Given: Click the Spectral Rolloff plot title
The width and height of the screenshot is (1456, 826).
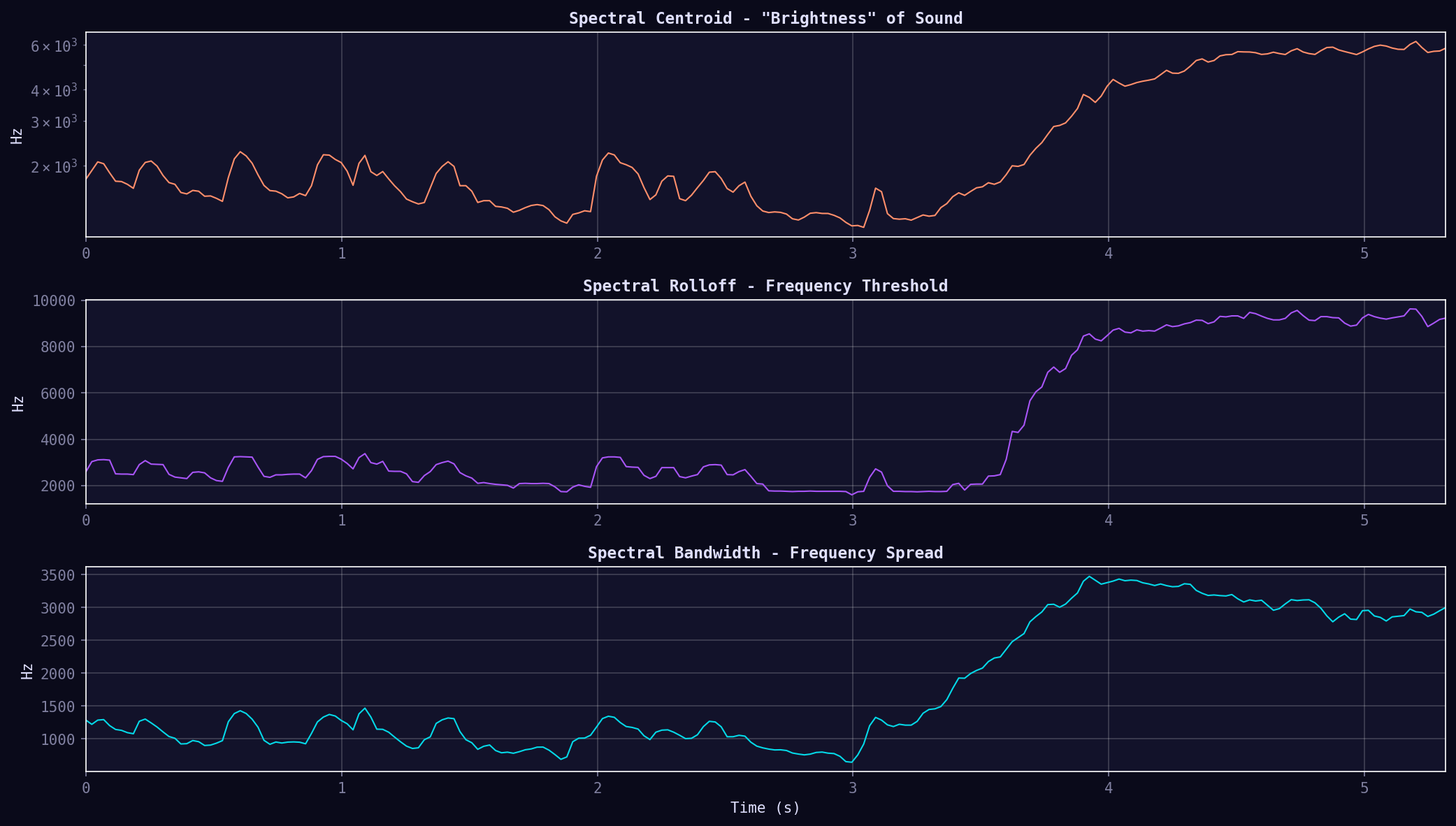Looking at the screenshot, I should (x=765, y=286).
